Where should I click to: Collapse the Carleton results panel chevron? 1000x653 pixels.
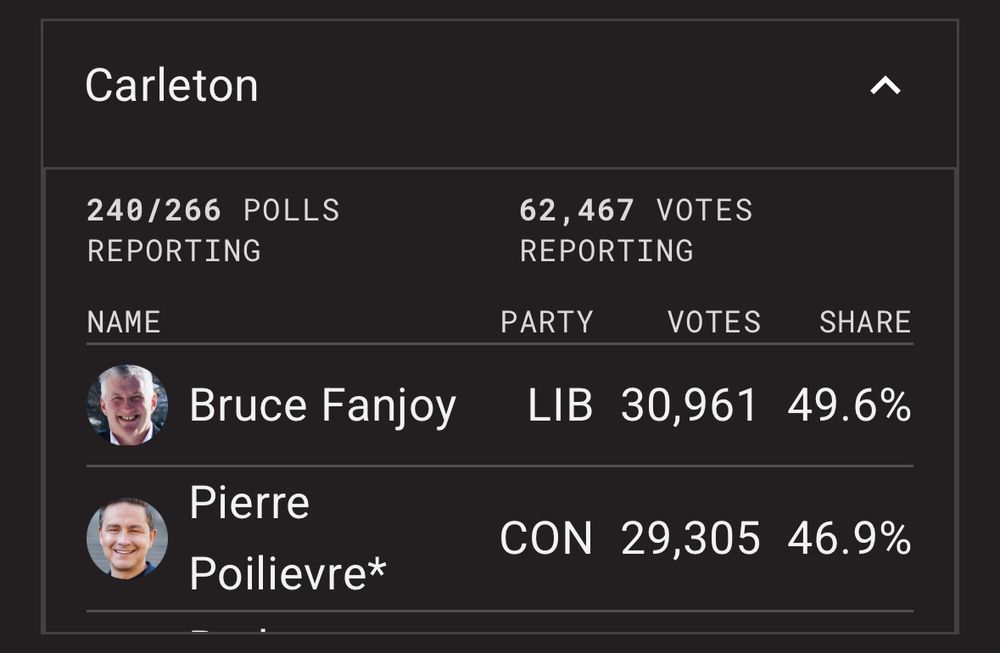point(885,87)
